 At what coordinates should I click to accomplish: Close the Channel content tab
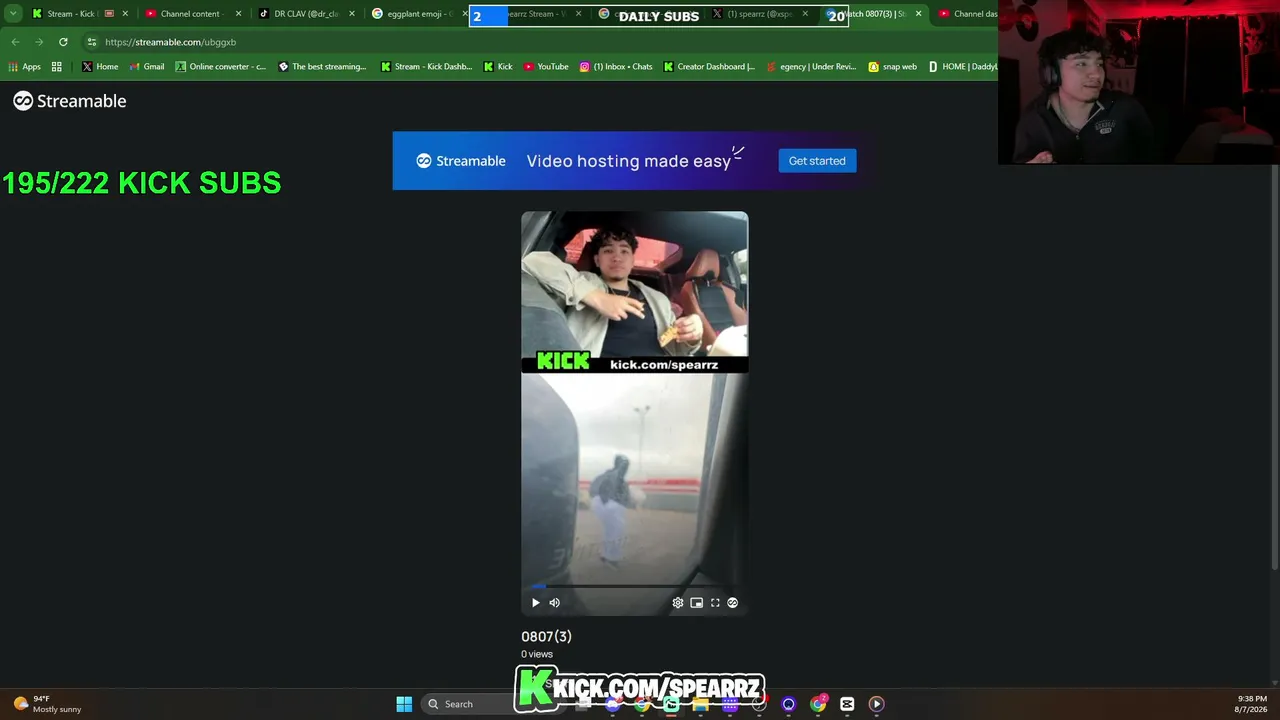238,14
